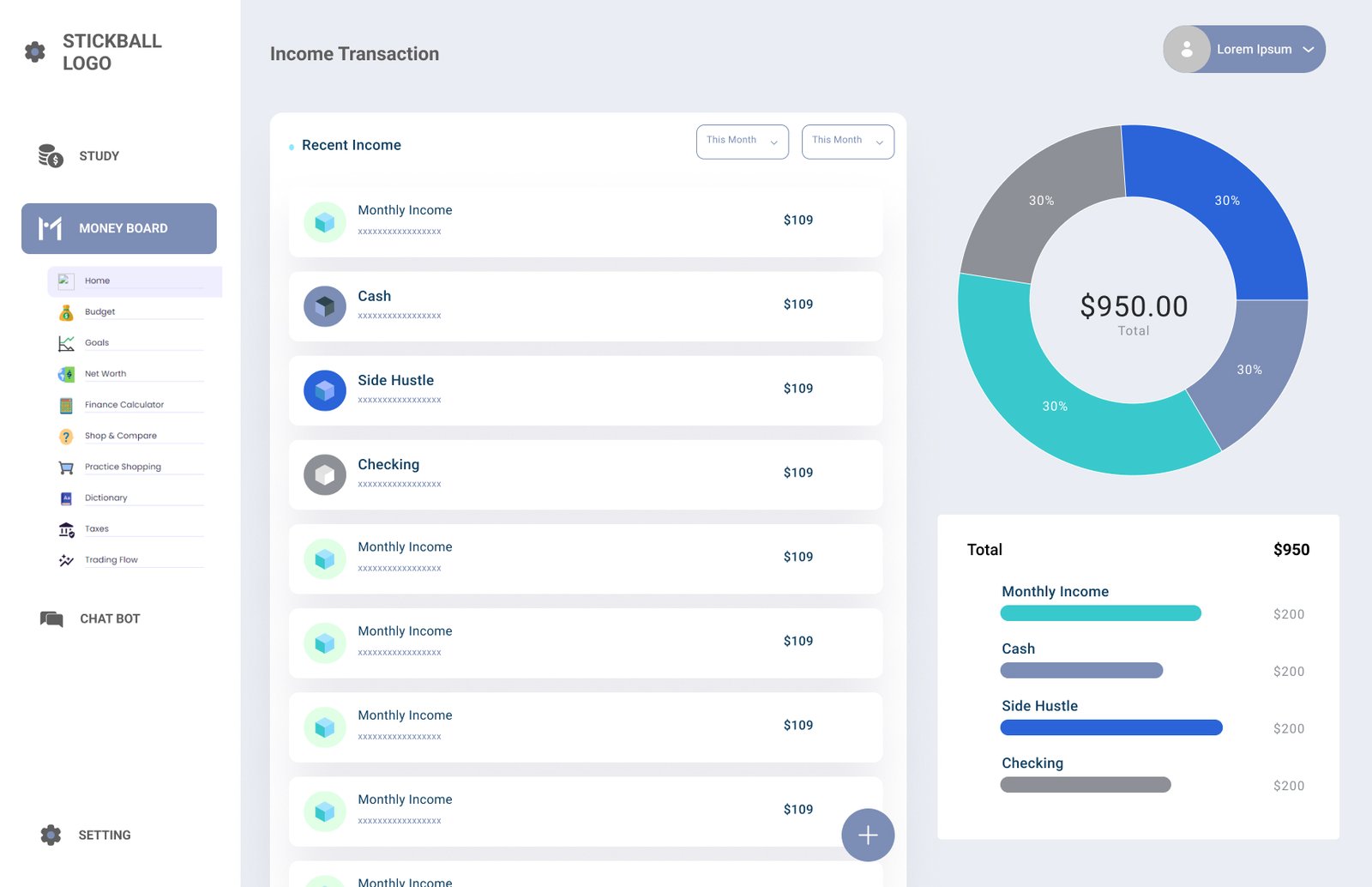1372x887 pixels.
Task: Click the Taxes bank building icon
Action: [x=66, y=529]
